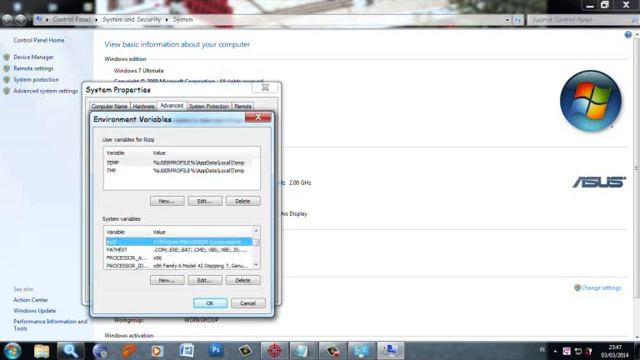The image size is (640, 360).
Task: Select highlighted Path system variable row
Action: [x=179, y=242]
